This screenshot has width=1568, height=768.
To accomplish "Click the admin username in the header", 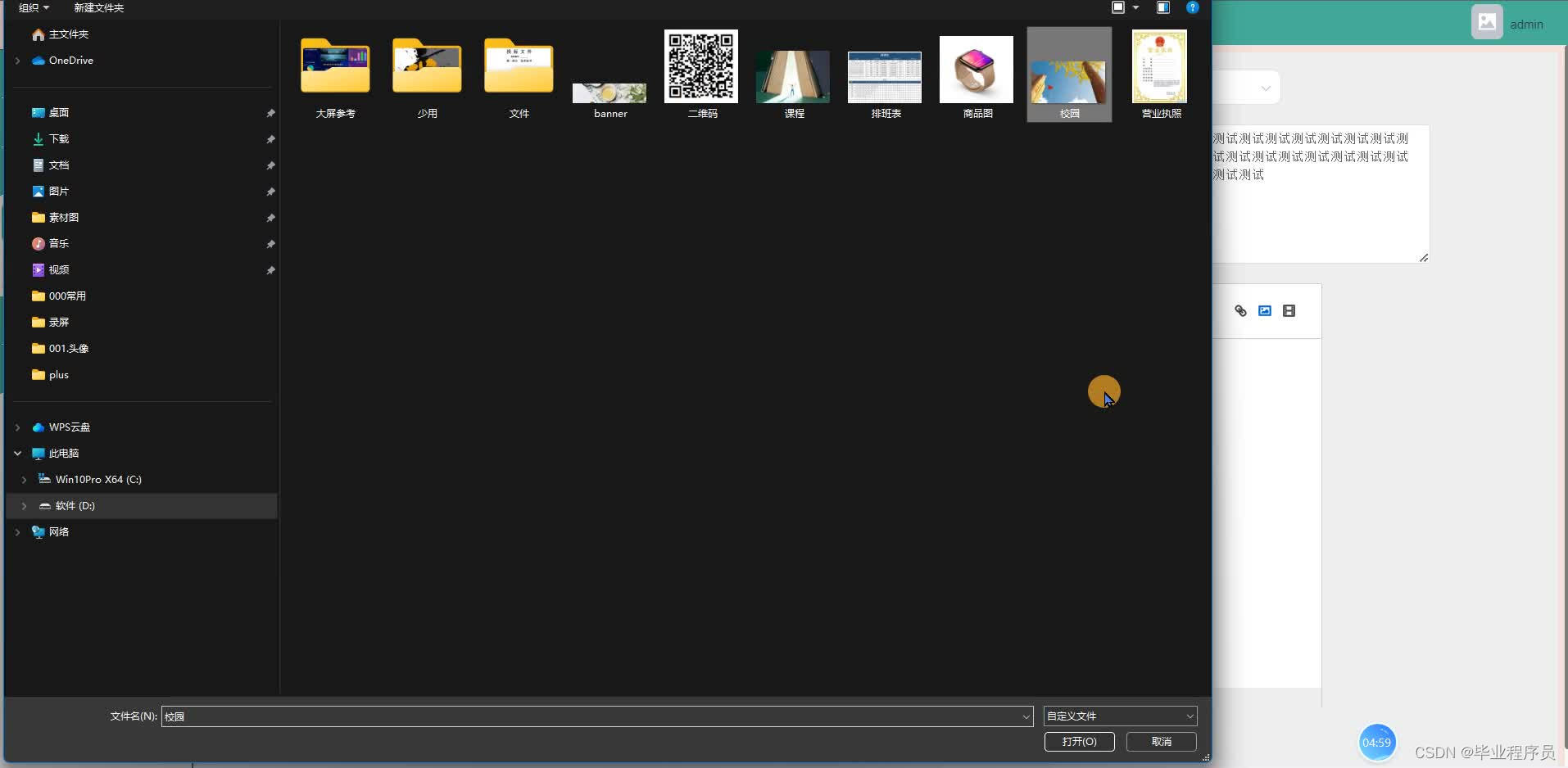I will pos(1526,25).
